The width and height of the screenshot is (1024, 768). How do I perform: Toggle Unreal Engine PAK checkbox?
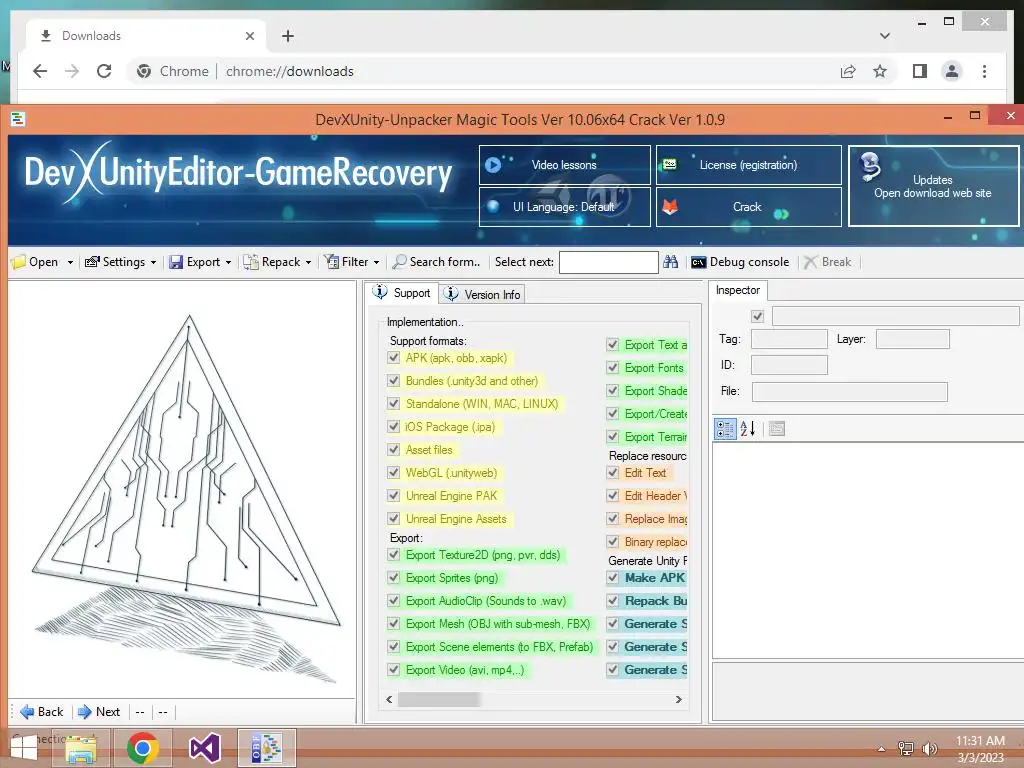[393, 496]
